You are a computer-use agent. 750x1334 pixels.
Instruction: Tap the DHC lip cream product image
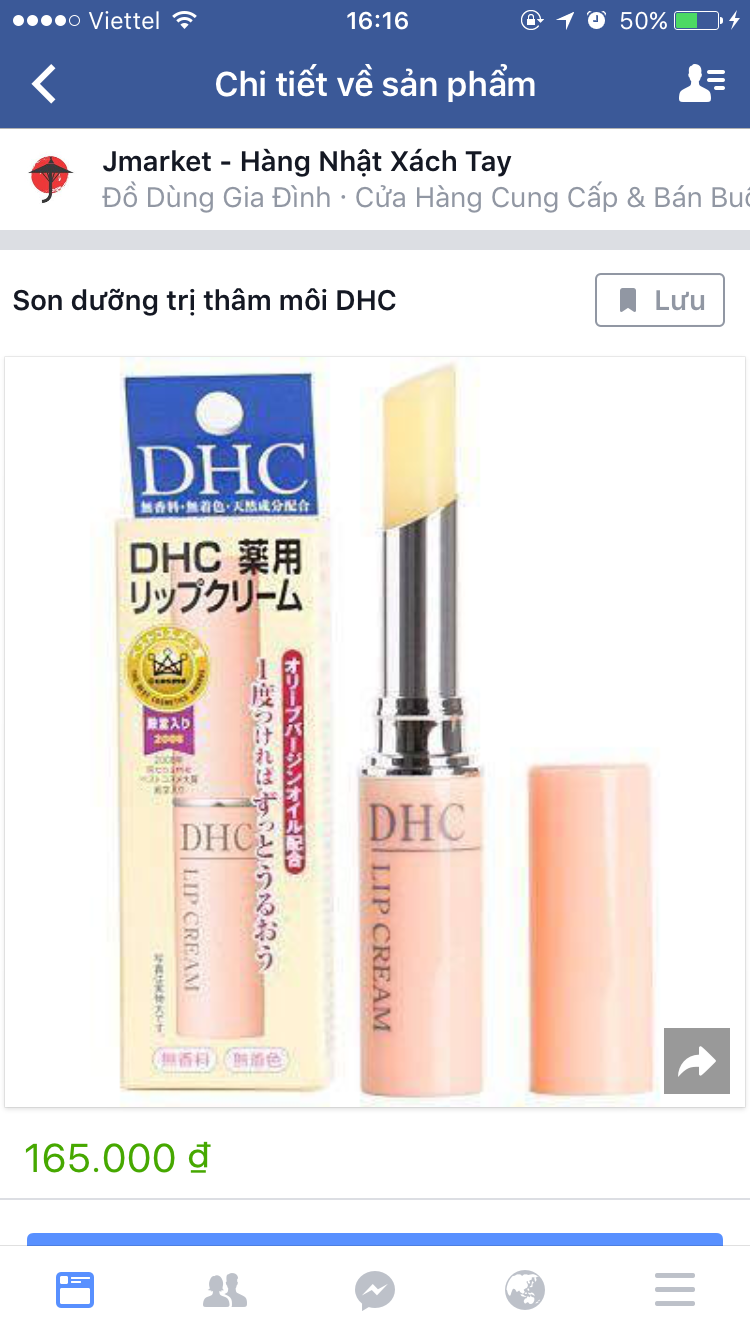[375, 732]
